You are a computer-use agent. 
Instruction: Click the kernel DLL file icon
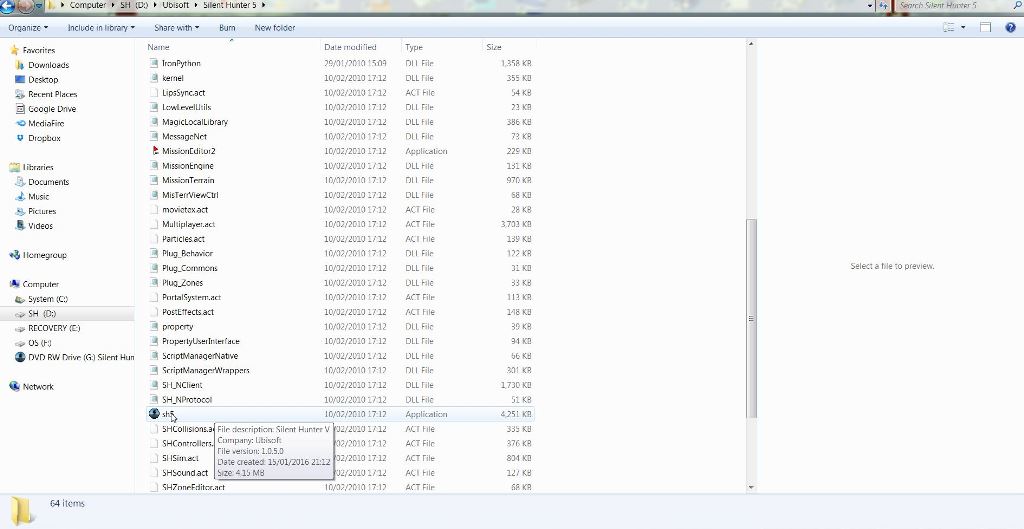[x=155, y=78]
